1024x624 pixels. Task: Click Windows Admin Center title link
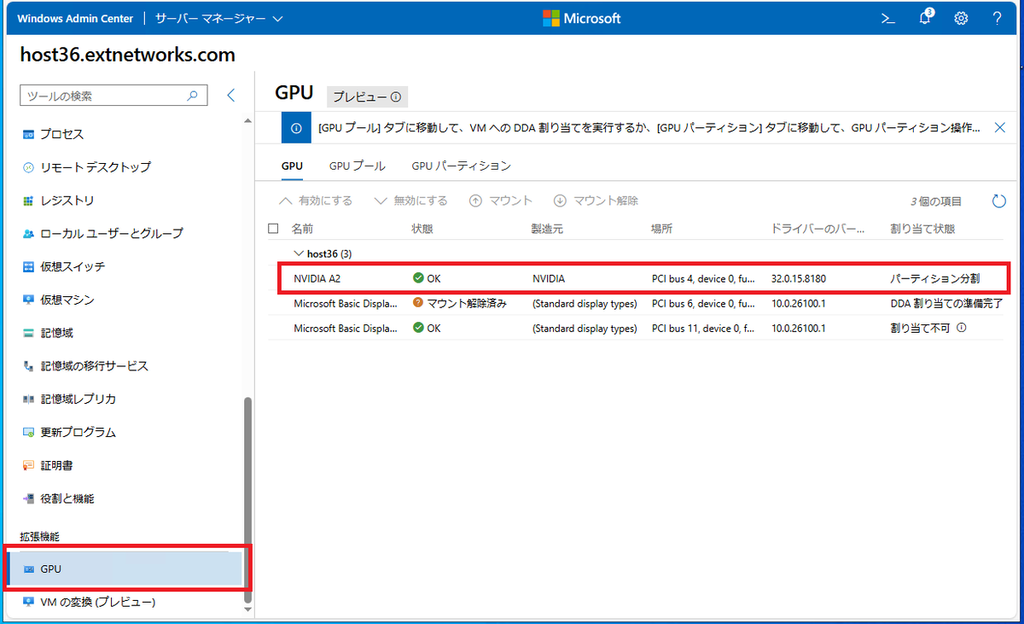click(75, 19)
